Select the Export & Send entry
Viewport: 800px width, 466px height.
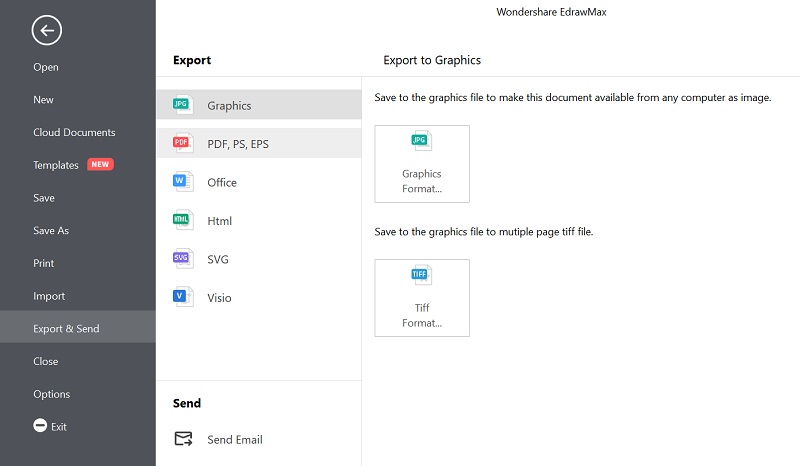78,327
